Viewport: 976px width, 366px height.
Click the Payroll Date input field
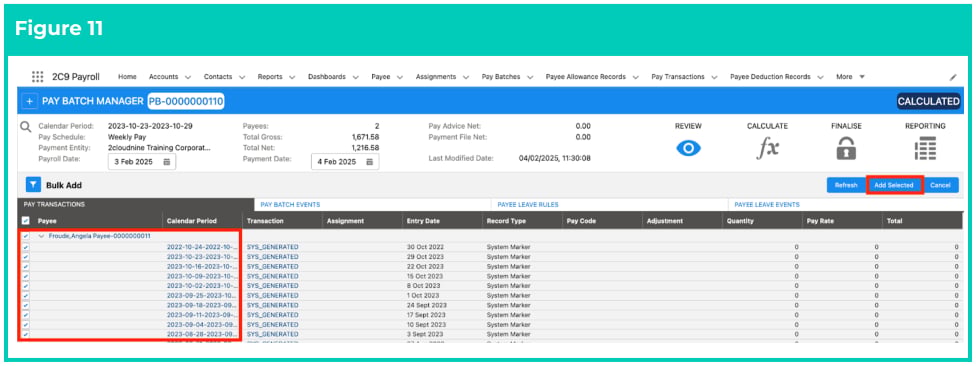(x=142, y=162)
